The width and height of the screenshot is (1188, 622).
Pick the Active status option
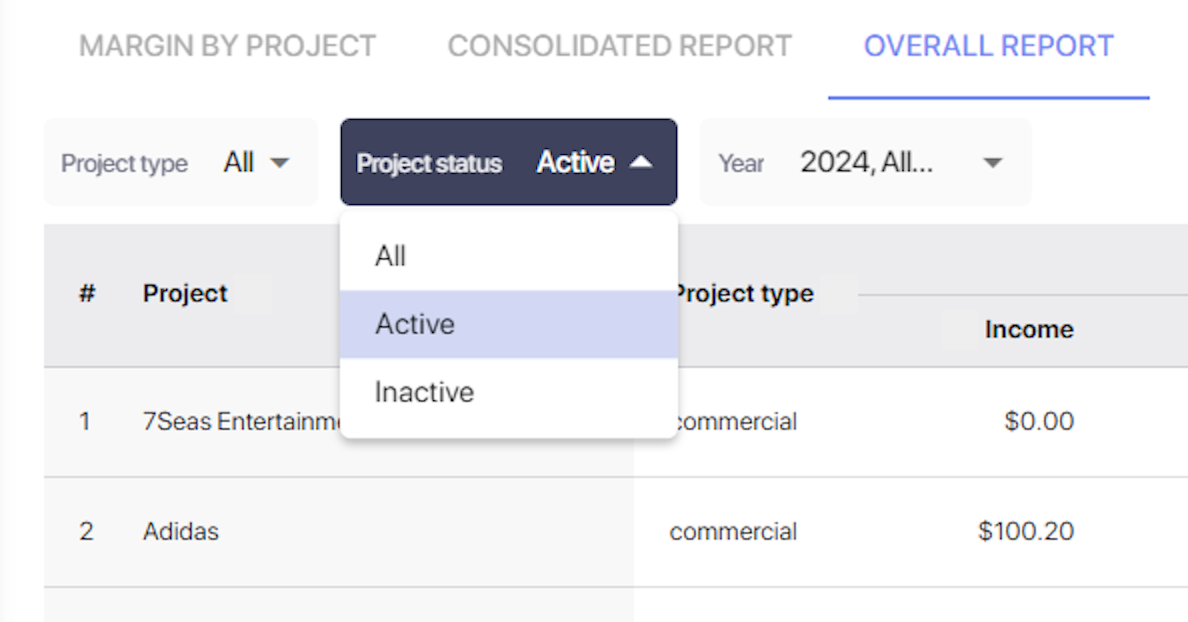pos(508,324)
